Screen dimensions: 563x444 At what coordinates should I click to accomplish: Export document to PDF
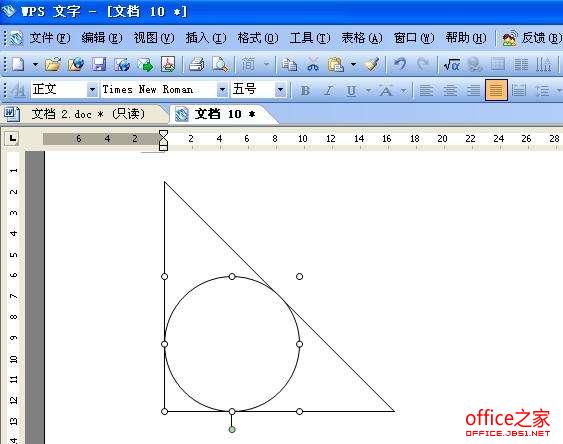[168, 65]
